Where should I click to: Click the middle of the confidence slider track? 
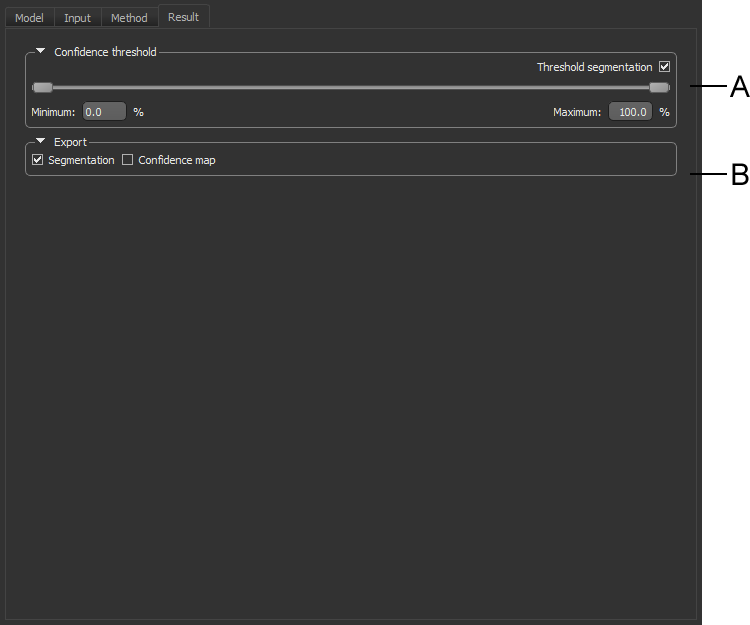[x=350, y=88]
